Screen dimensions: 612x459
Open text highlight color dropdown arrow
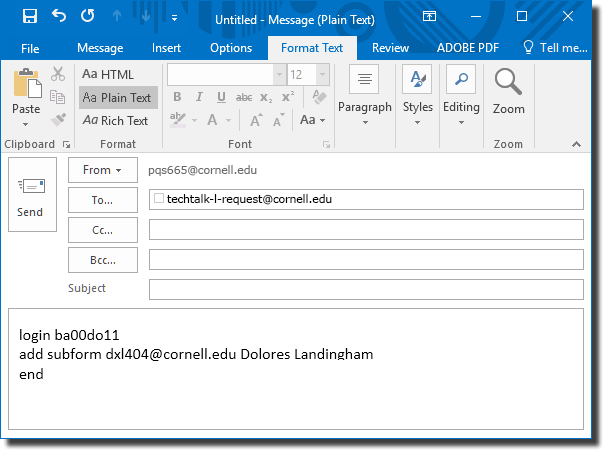pos(194,120)
